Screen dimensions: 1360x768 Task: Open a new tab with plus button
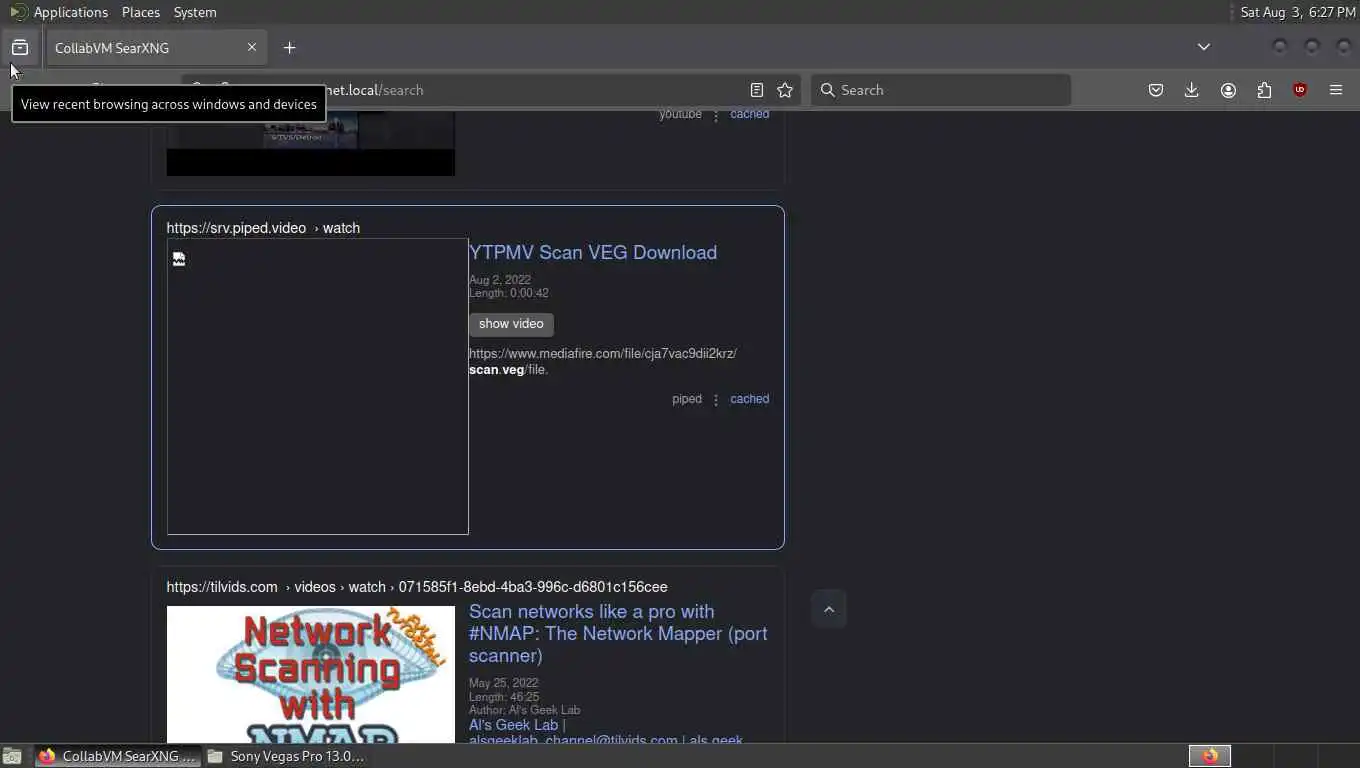coord(289,47)
